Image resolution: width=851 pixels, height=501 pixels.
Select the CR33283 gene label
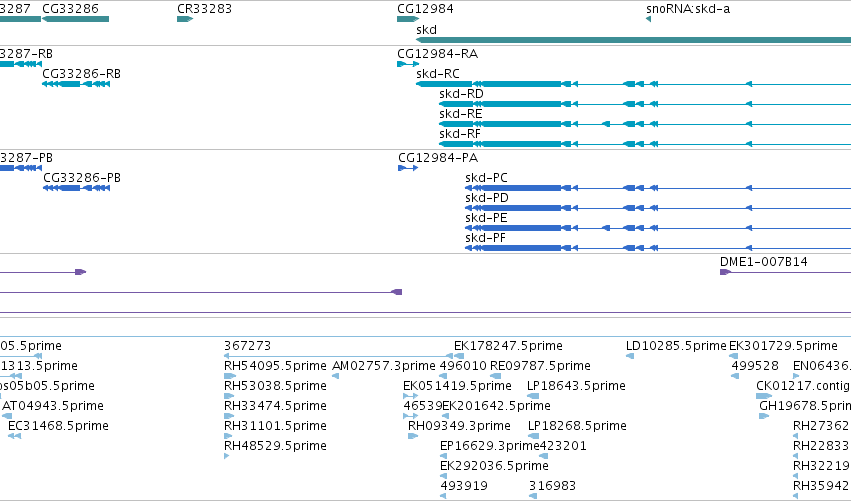(205, 9)
